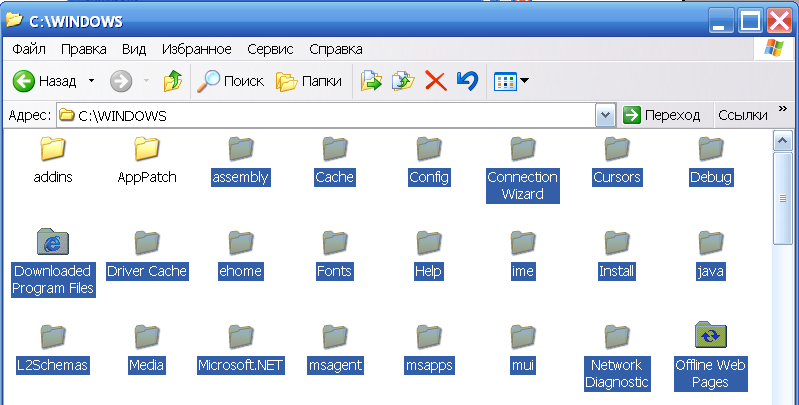Select the Debug folder icon
Viewport: 799px width, 405px height.
tap(711, 149)
